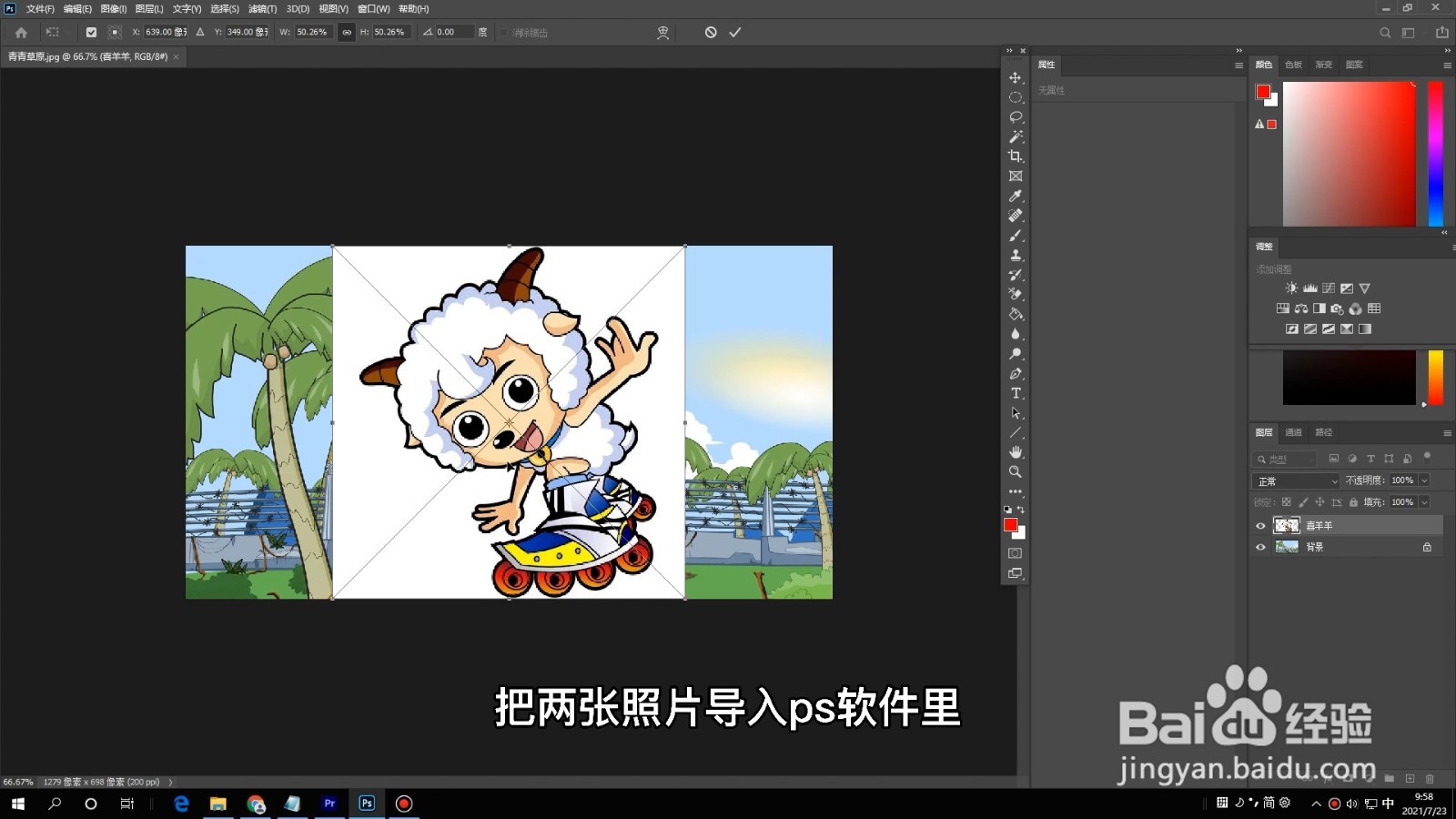The image size is (1456, 819).
Task: Click the Home button in options bar
Action: point(21,32)
